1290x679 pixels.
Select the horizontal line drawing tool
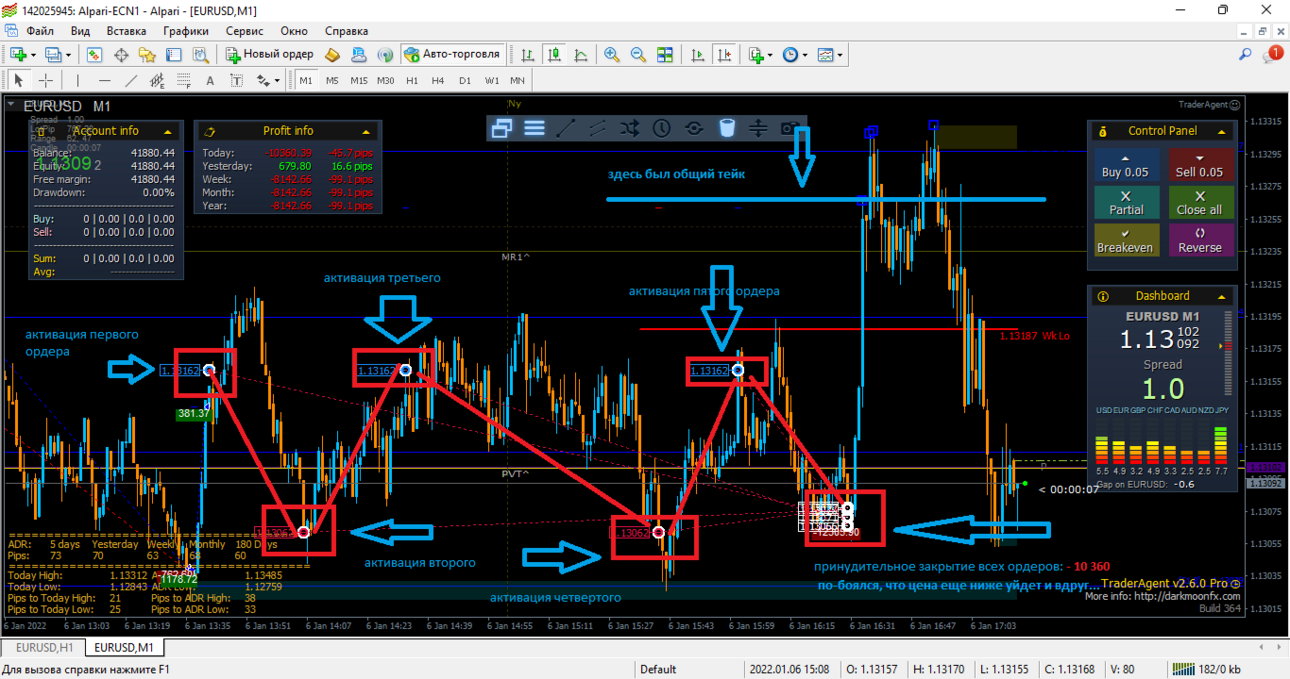click(x=105, y=81)
